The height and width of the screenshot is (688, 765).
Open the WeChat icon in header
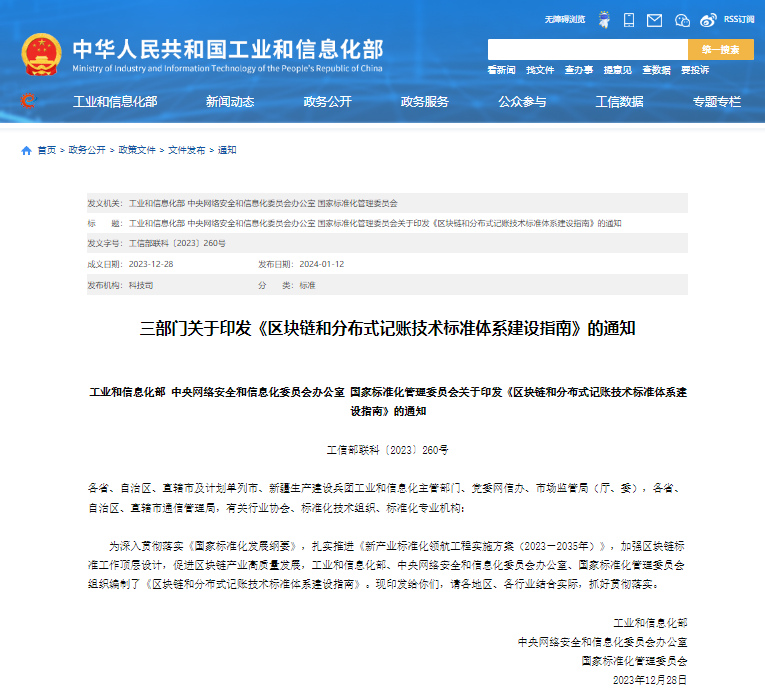click(682, 19)
